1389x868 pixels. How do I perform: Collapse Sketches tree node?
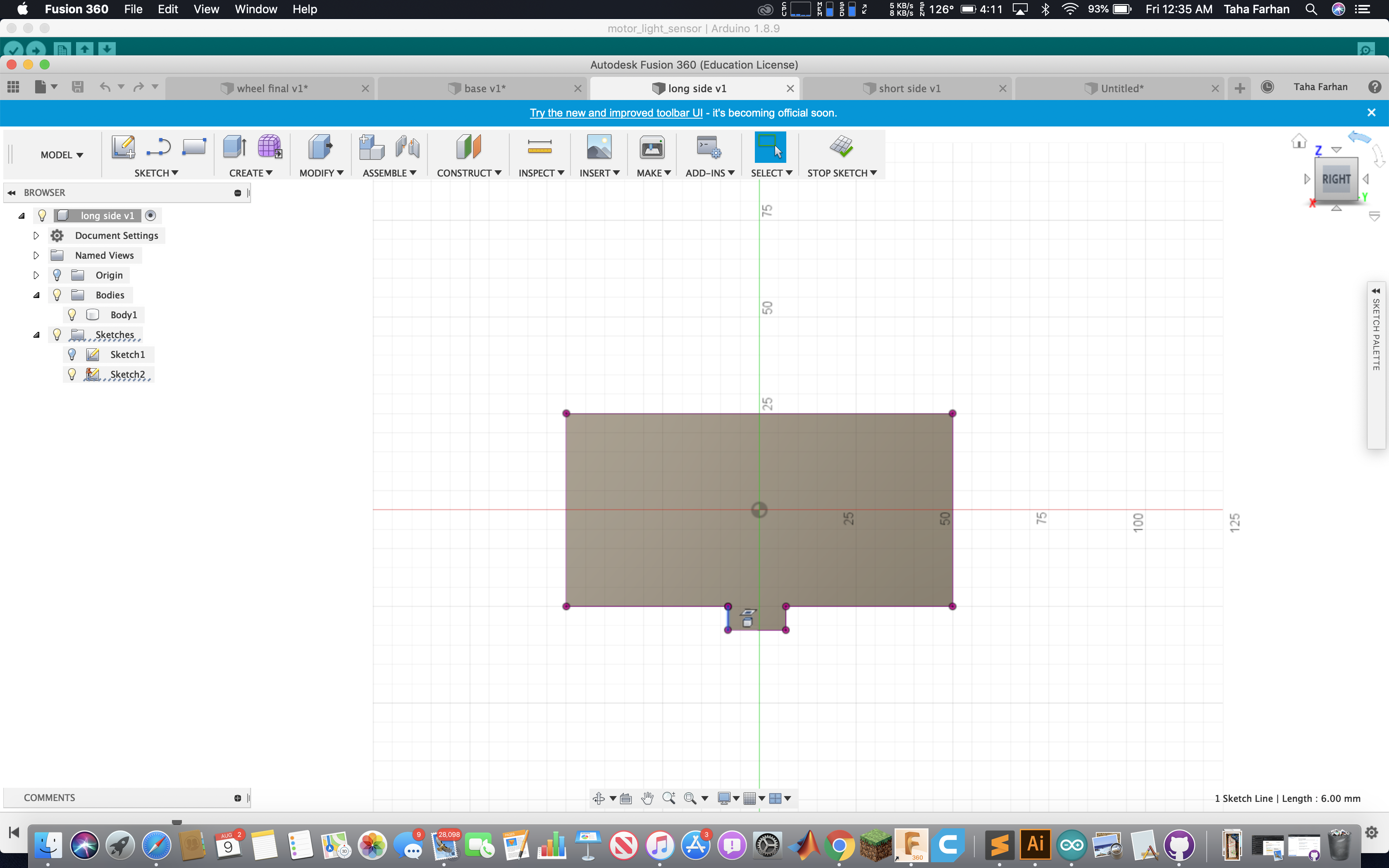pyautogui.click(x=36, y=335)
